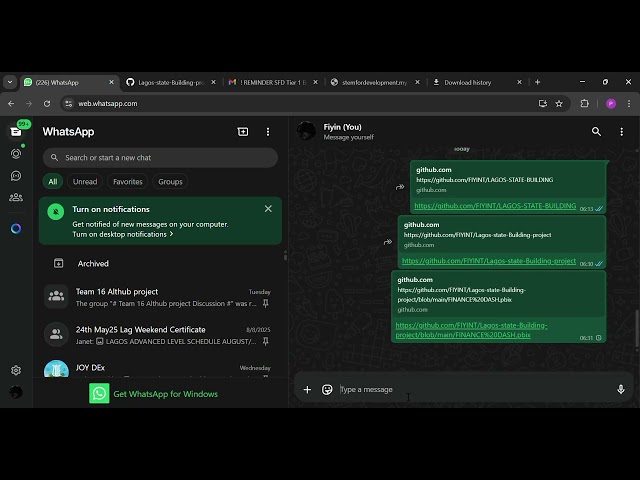Open the profile avatar at the sidebar bottom
Image resolution: width=640 pixels, height=480 pixels.
click(16, 392)
